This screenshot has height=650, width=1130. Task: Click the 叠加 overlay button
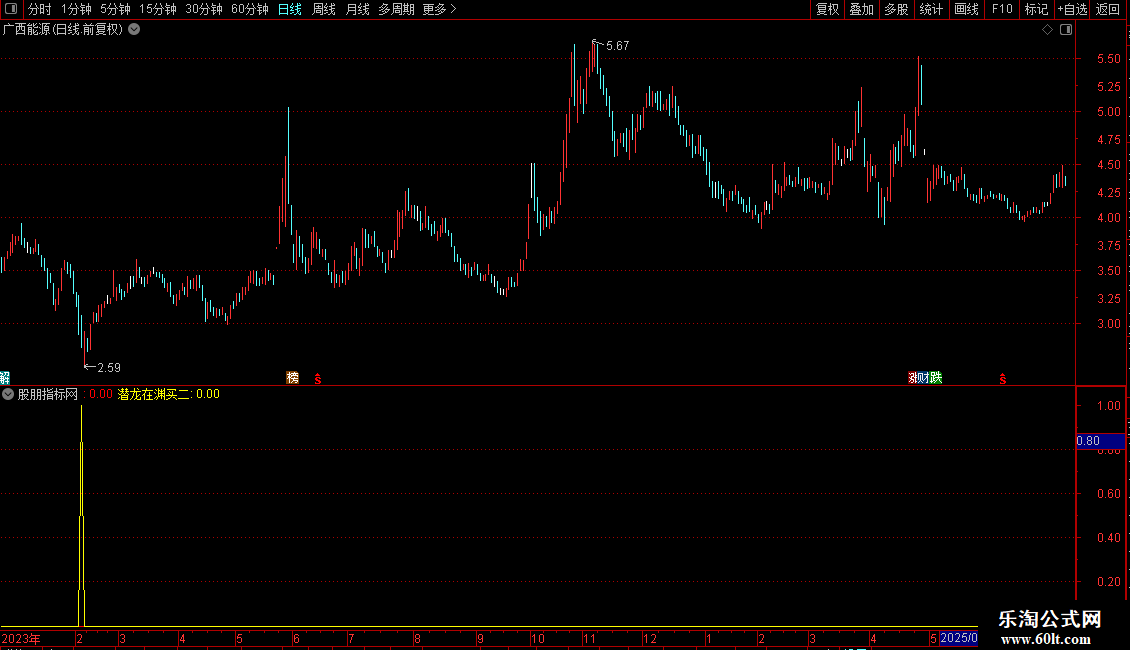point(861,9)
